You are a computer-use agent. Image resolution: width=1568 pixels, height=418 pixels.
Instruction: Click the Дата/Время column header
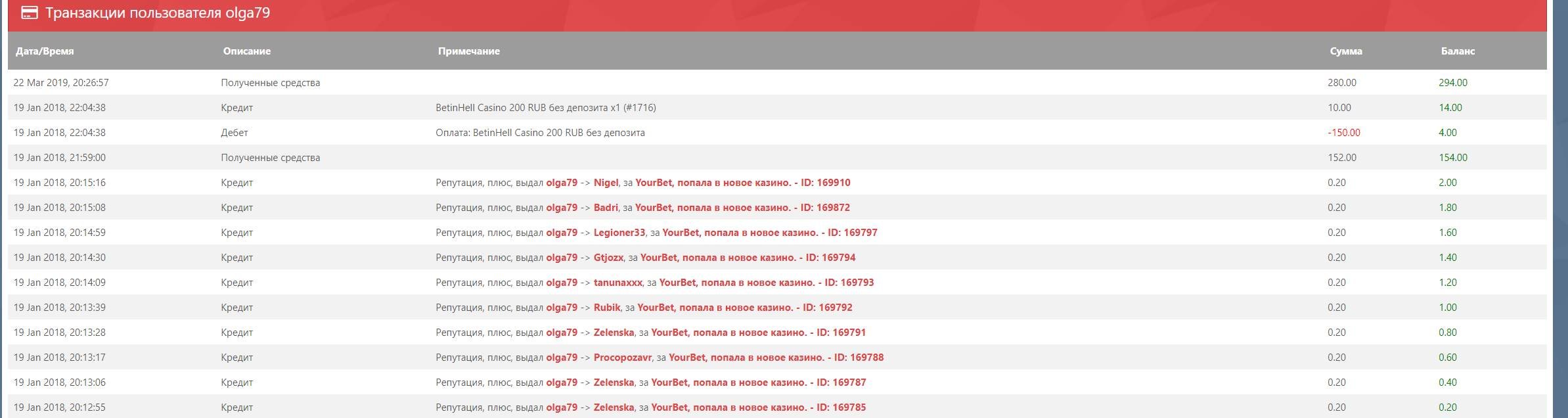(45, 51)
